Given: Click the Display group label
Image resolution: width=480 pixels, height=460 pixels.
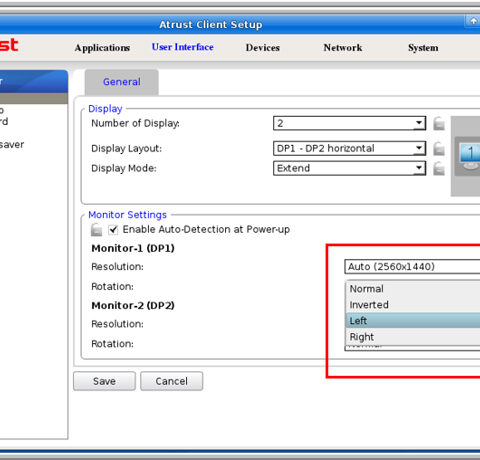Looking at the screenshot, I should pyautogui.click(x=105, y=109).
